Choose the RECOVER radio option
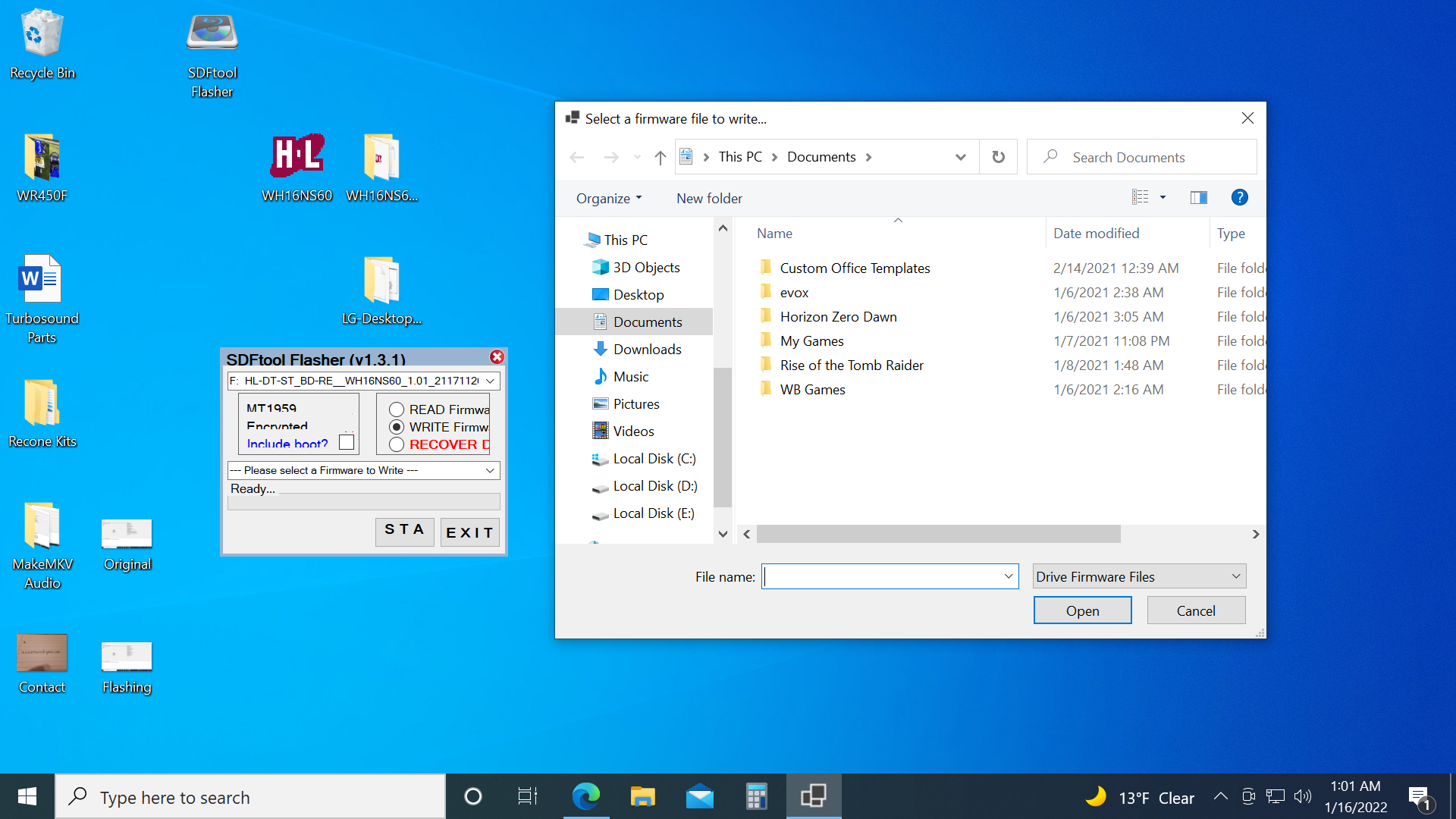 pos(397,444)
